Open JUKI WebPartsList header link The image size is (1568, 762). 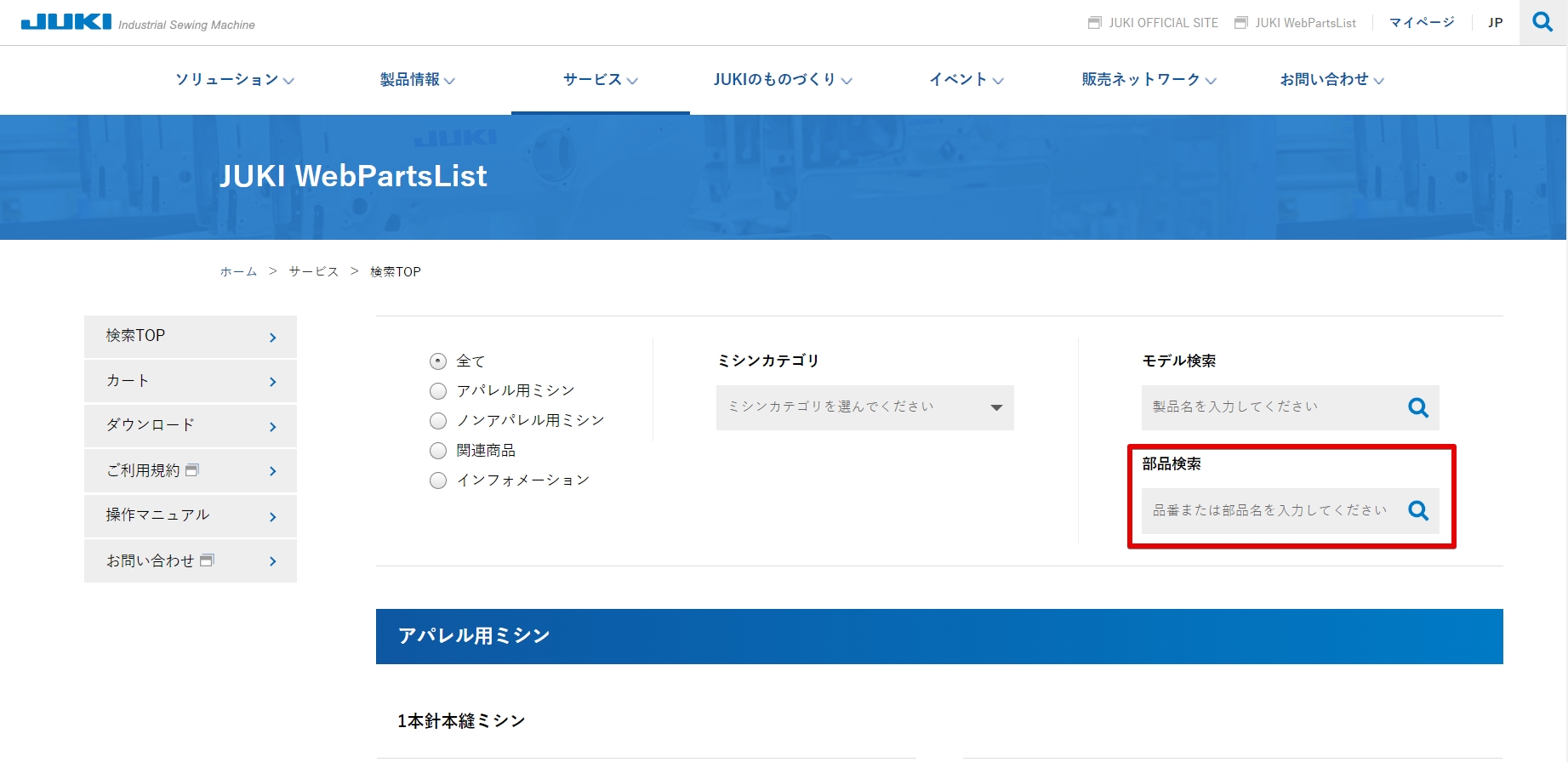coord(1305,23)
